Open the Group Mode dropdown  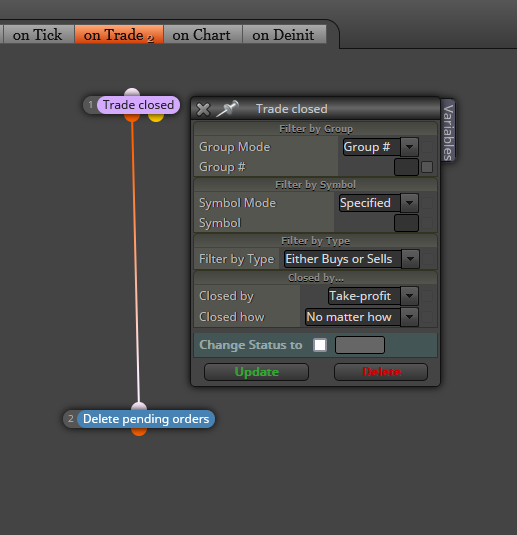(380, 147)
